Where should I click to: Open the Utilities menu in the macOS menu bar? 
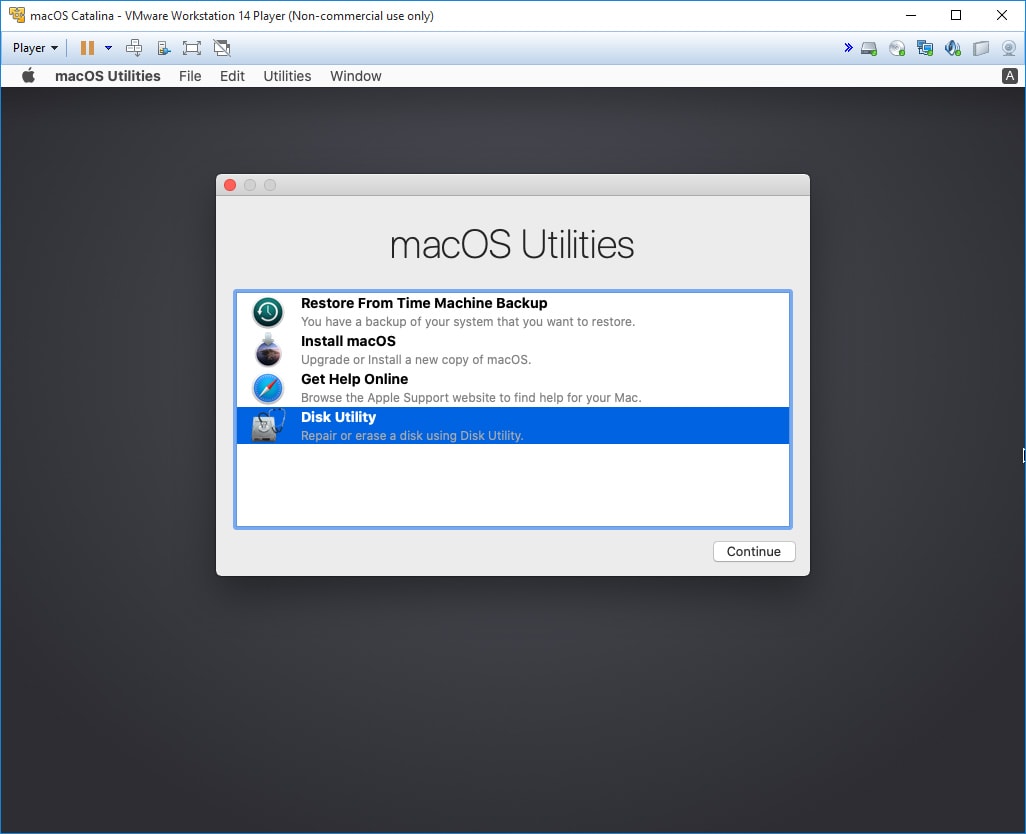click(287, 76)
